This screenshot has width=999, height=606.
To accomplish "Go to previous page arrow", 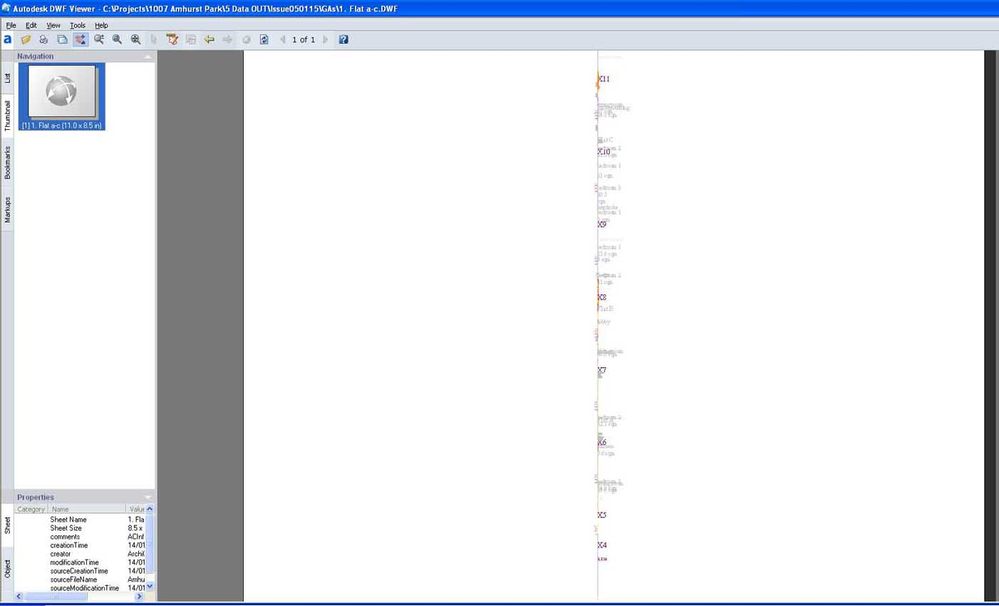I will click(283, 40).
